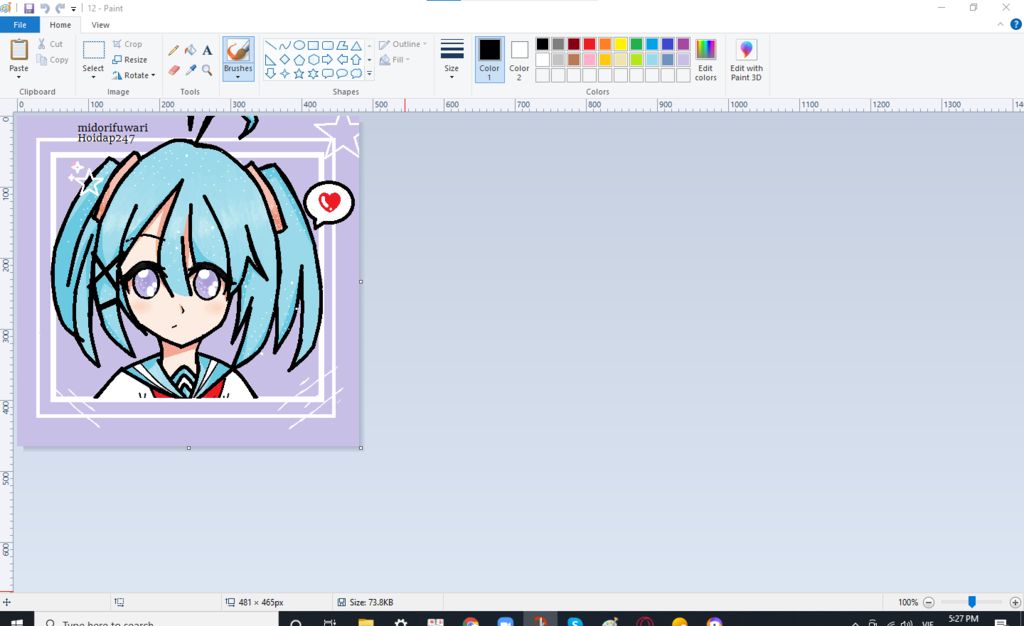1024x626 pixels.
Task: Click the Brushes tool icon
Action: tap(238, 50)
